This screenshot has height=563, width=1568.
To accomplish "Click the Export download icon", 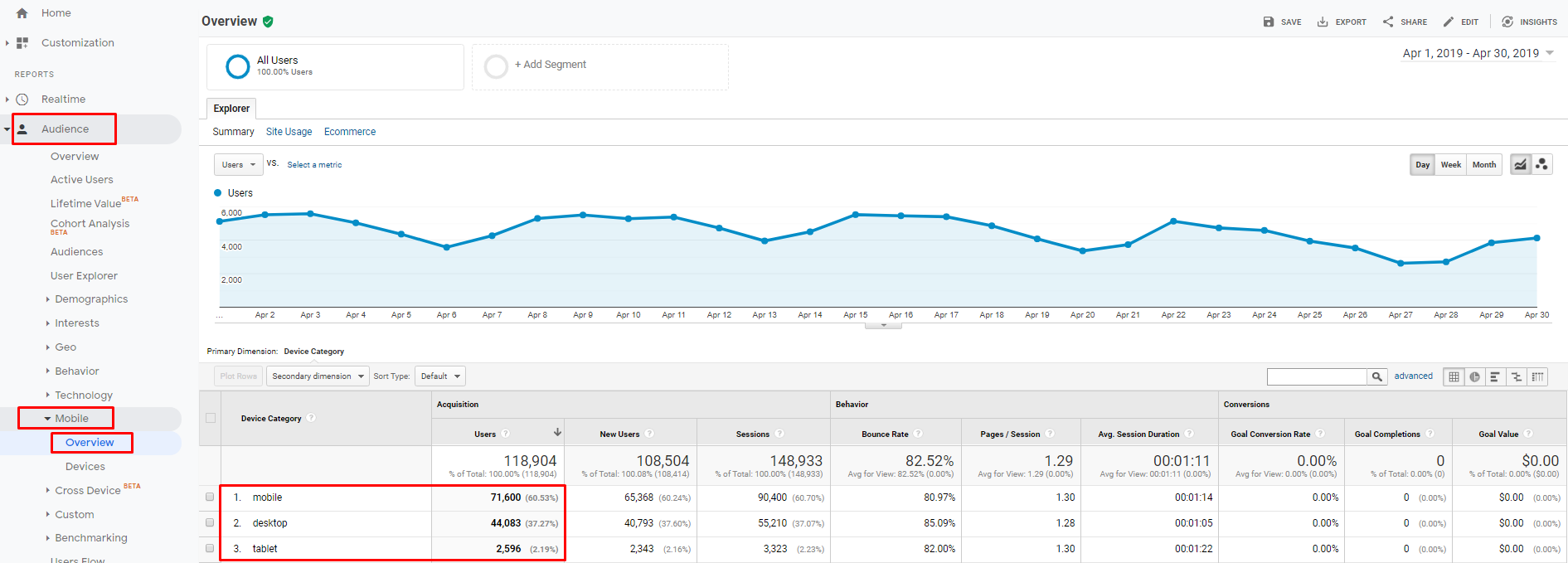I will coord(1323,22).
